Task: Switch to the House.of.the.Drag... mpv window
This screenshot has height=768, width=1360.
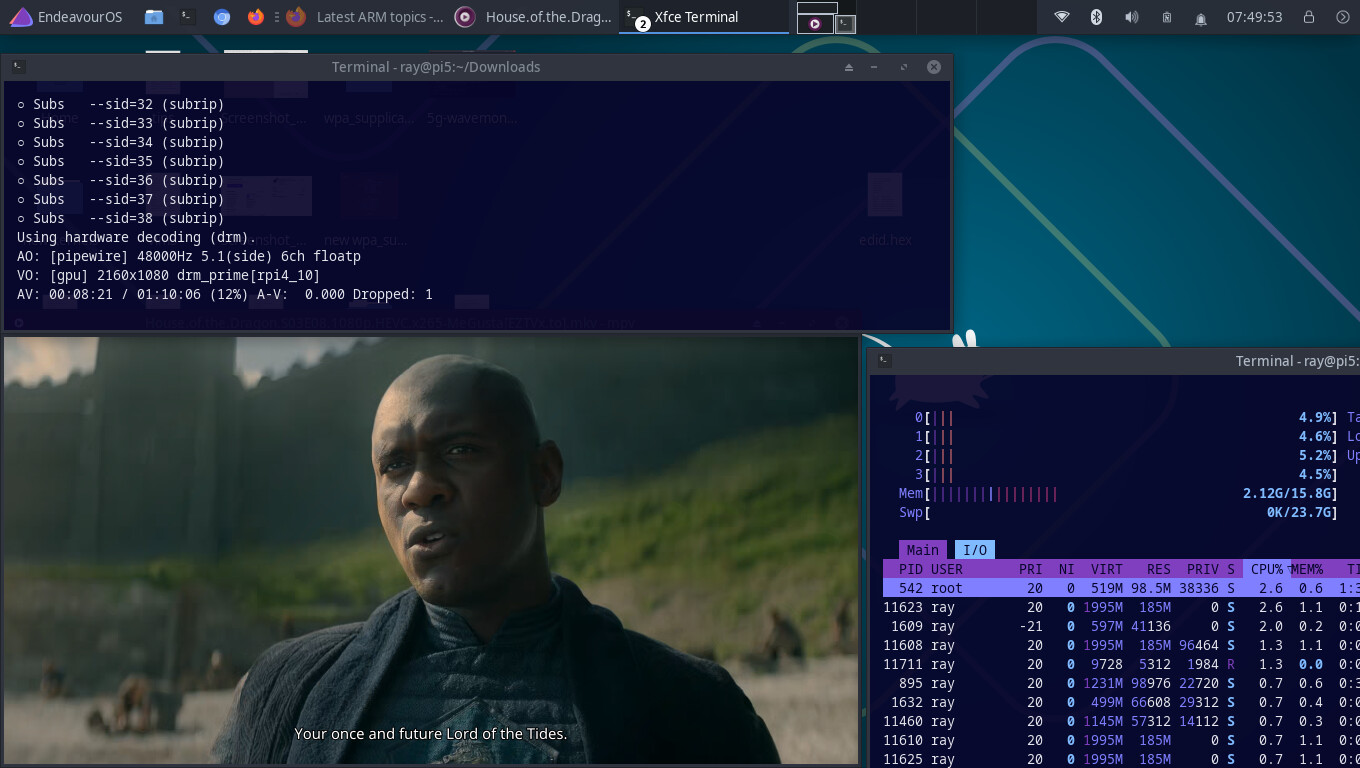Action: coord(533,17)
